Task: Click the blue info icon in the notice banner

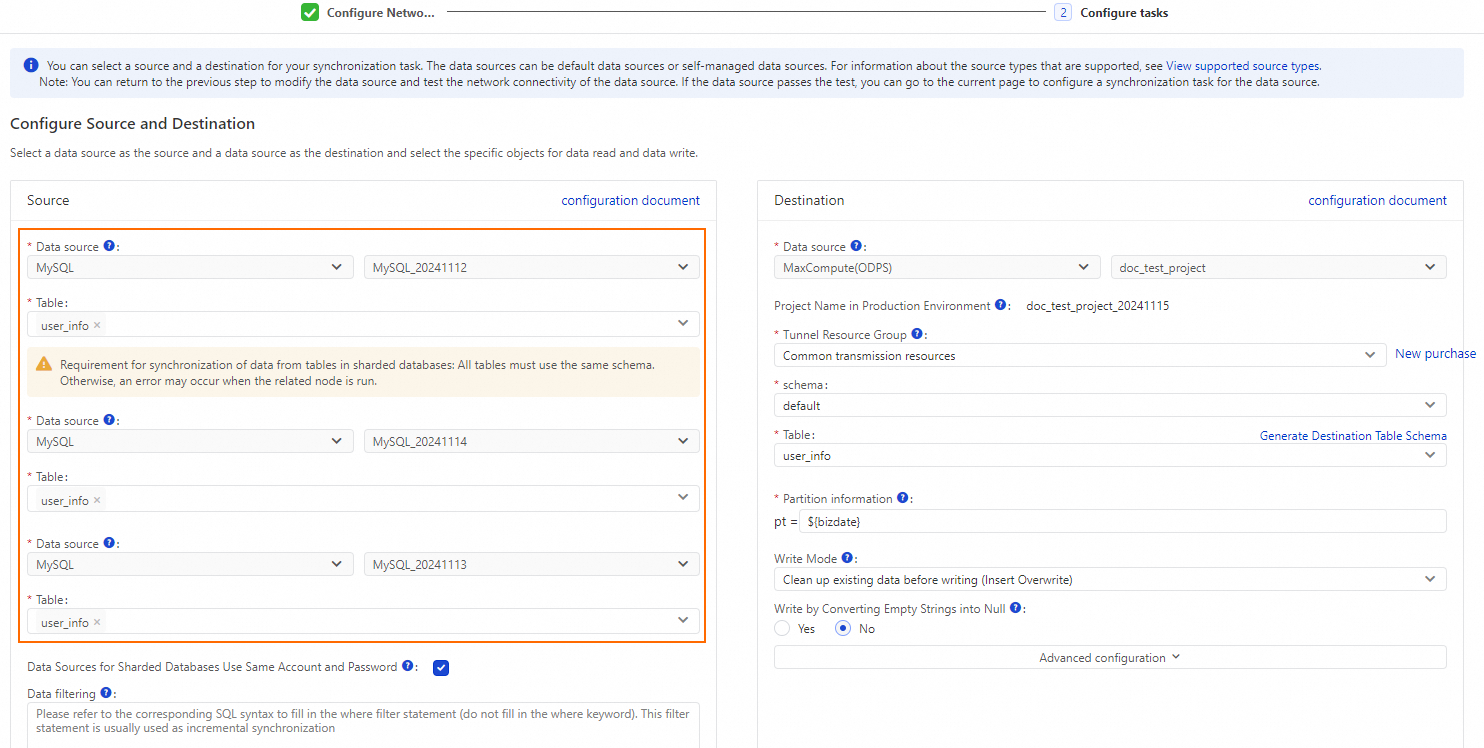Action: 31,65
